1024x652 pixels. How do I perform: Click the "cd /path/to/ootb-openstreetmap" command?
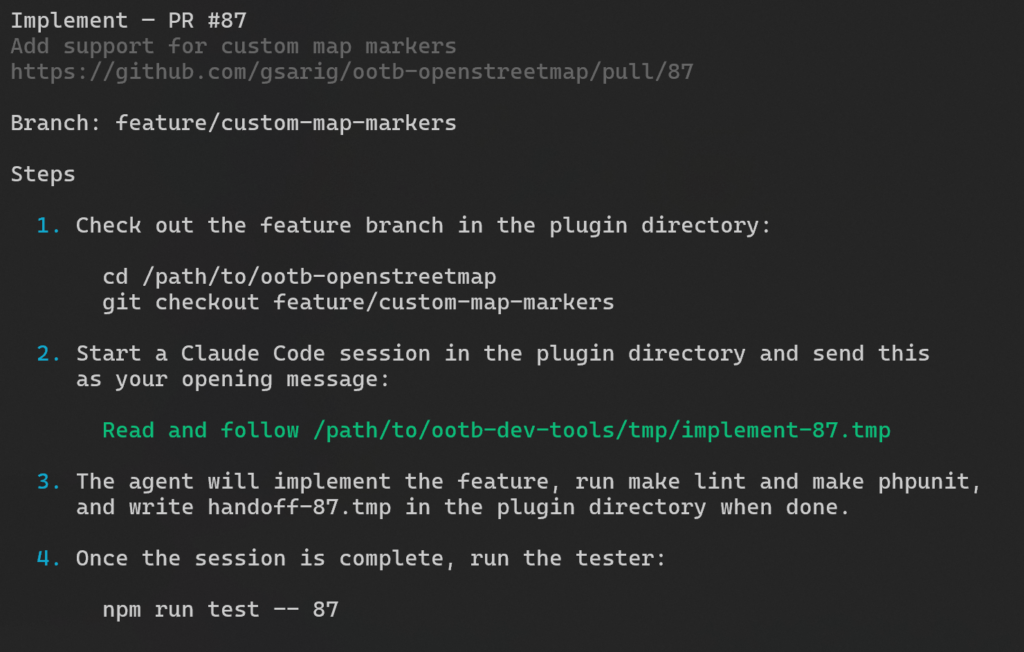click(x=299, y=276)
